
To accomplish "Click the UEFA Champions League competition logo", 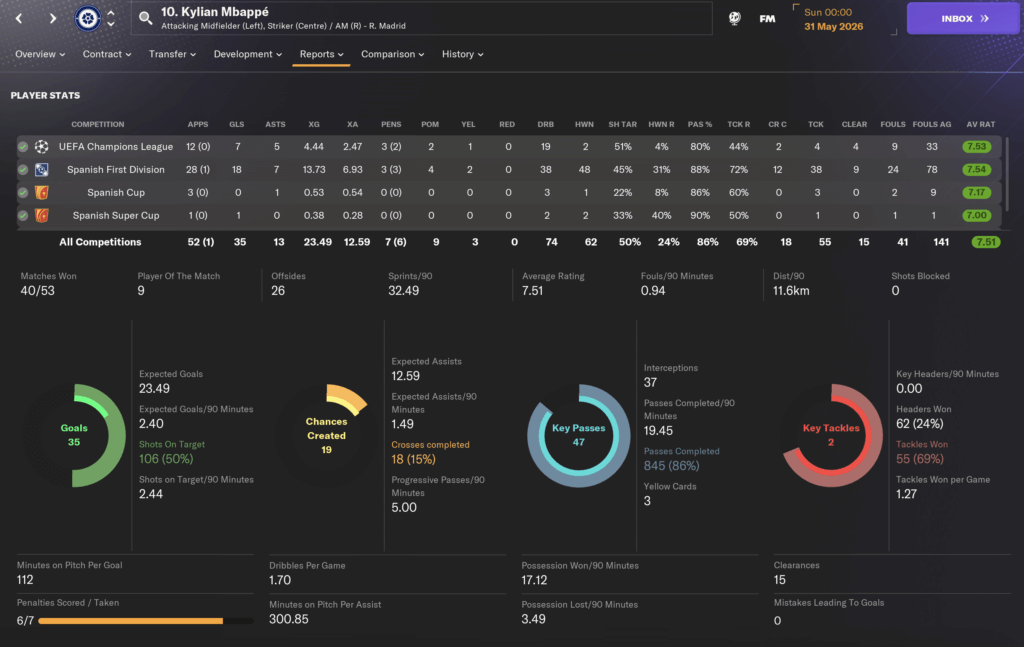I will click(x=42, y=147).
